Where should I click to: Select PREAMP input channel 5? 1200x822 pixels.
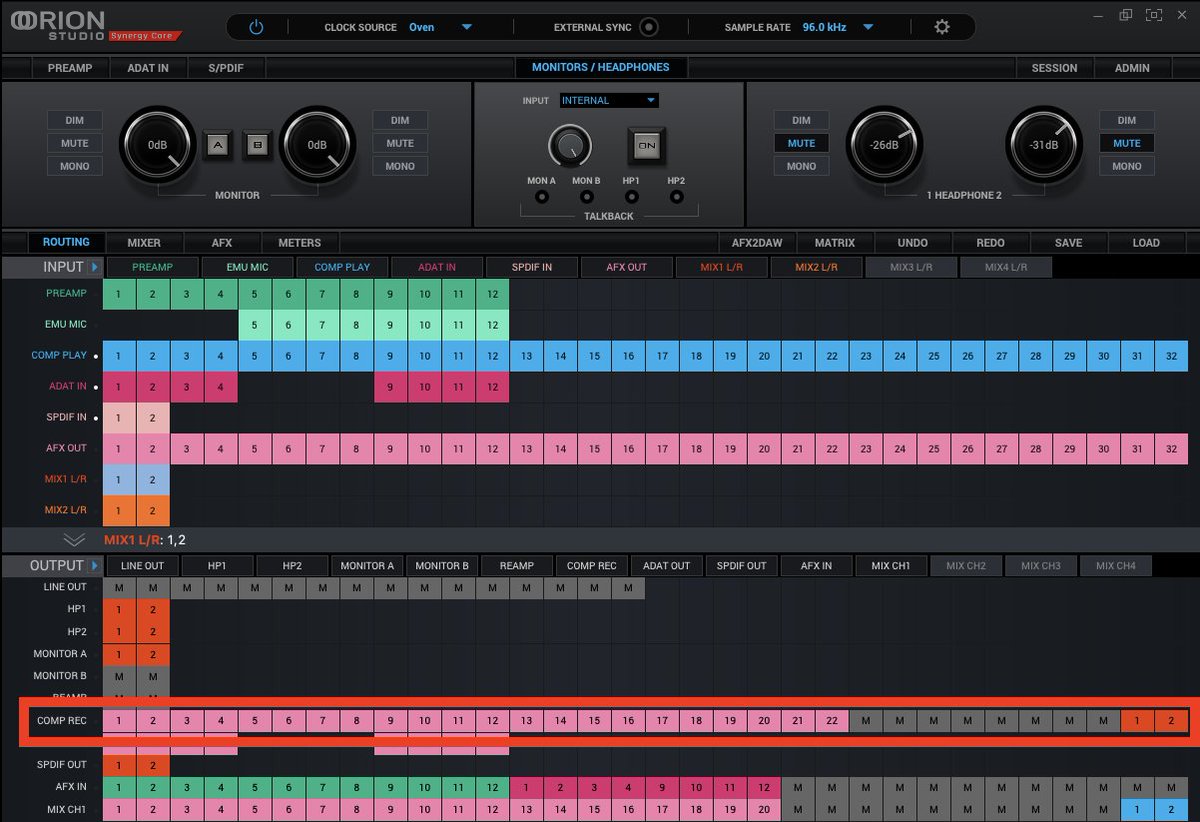[255, 293]
